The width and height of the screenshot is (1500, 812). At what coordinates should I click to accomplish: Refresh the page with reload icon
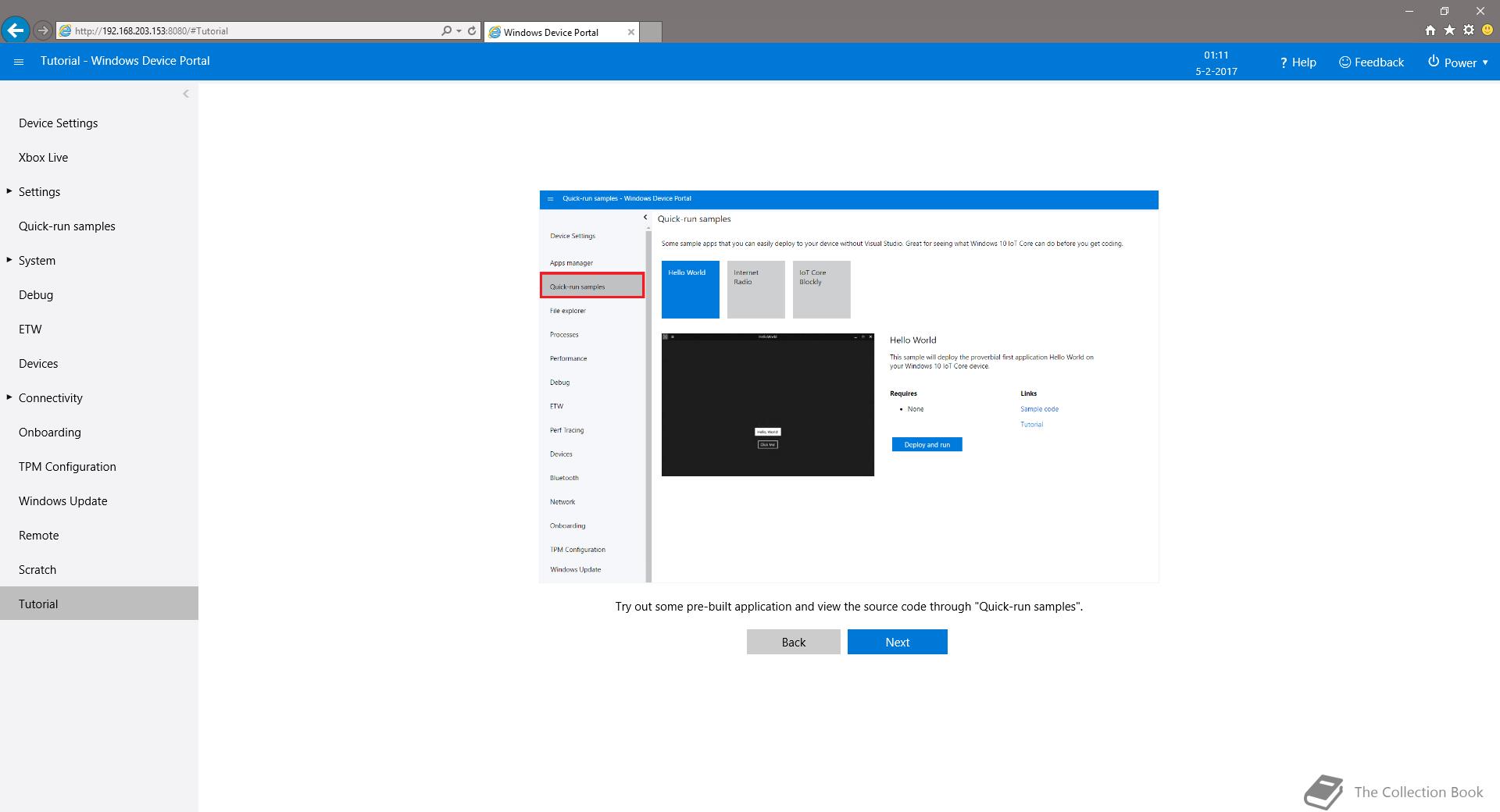pos(472,30)
